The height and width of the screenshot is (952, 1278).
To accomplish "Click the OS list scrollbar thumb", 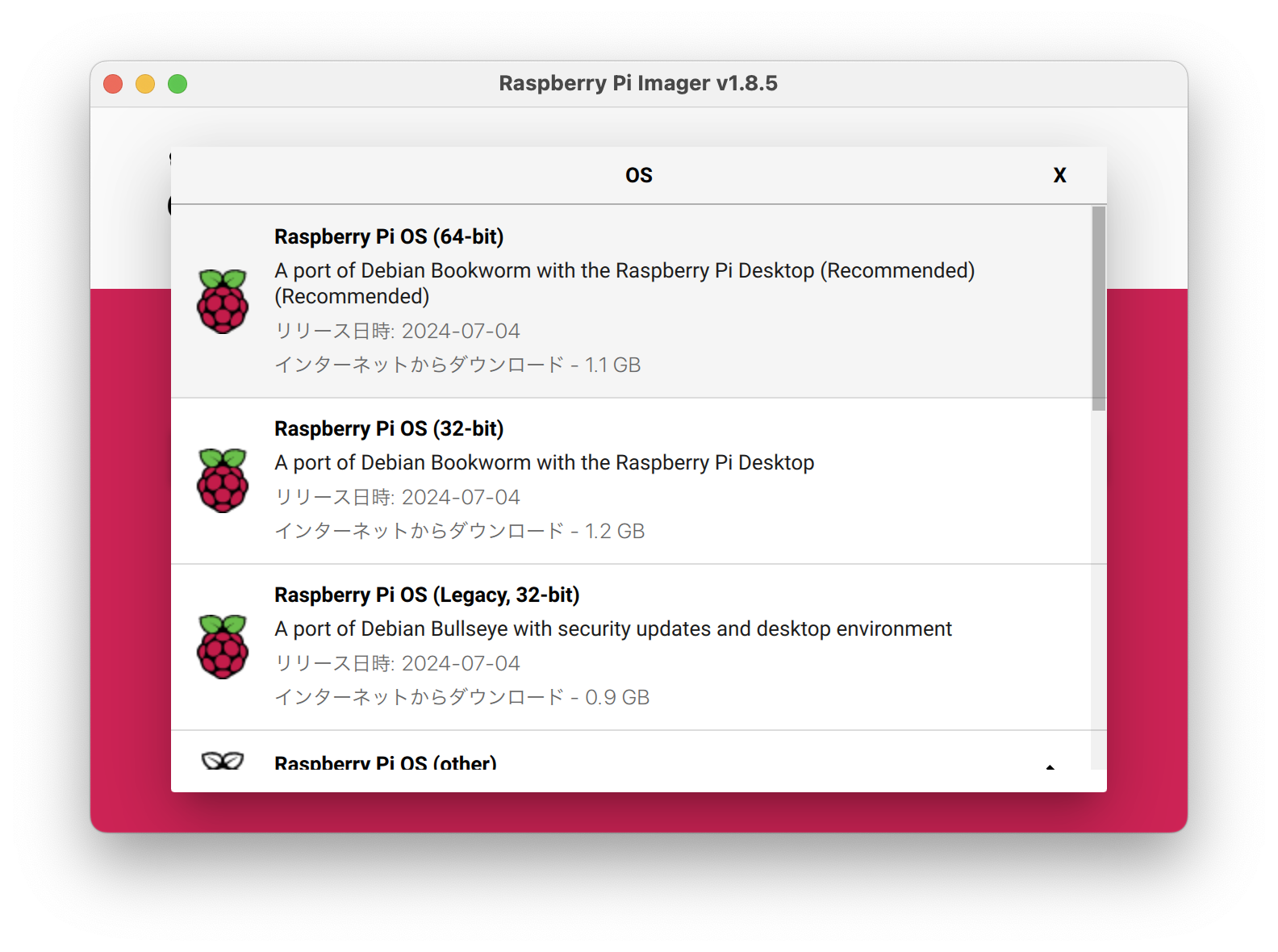I will (x=1099, y=308).
